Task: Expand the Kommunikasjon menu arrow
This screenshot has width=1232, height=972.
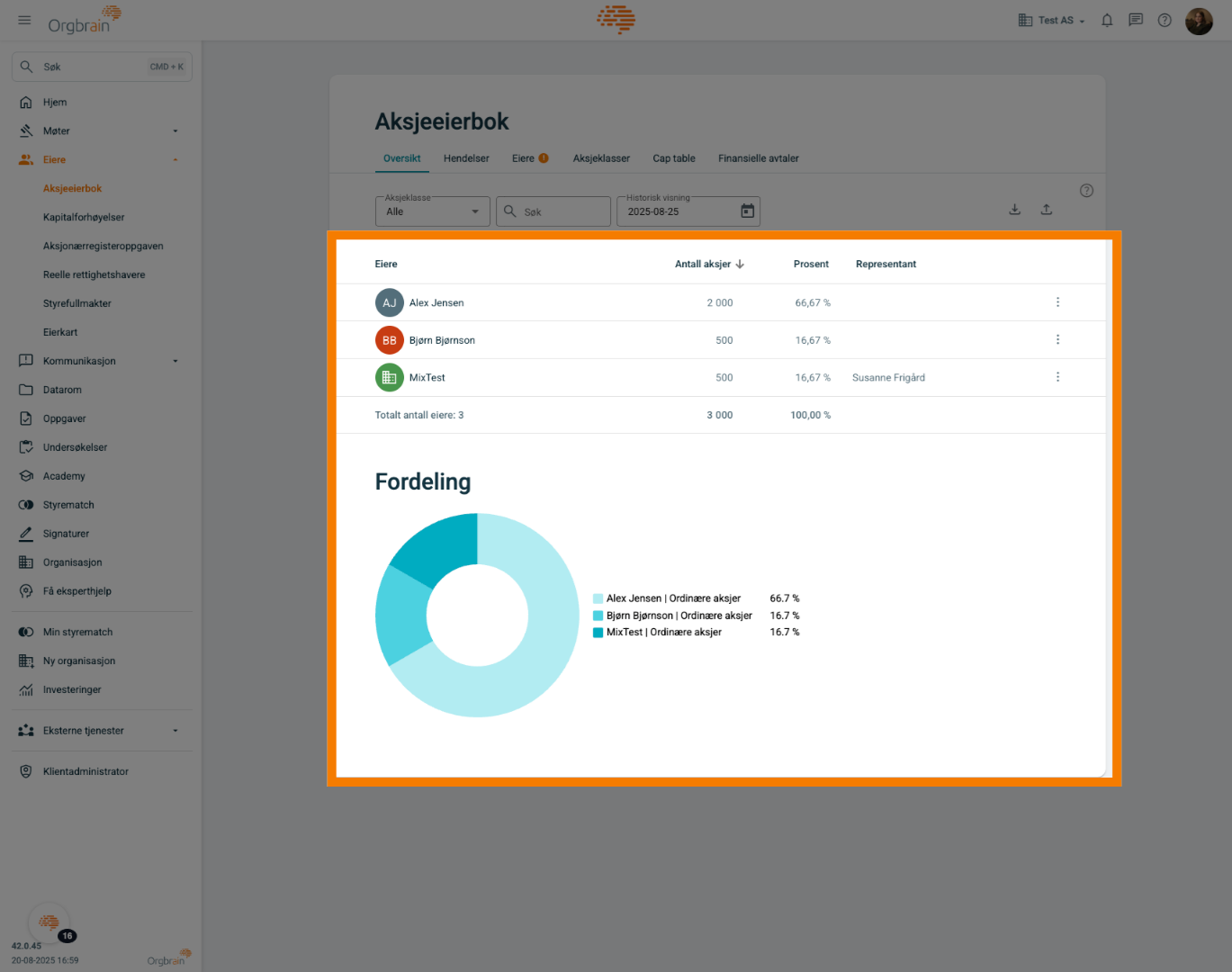Action: point(175,362)
